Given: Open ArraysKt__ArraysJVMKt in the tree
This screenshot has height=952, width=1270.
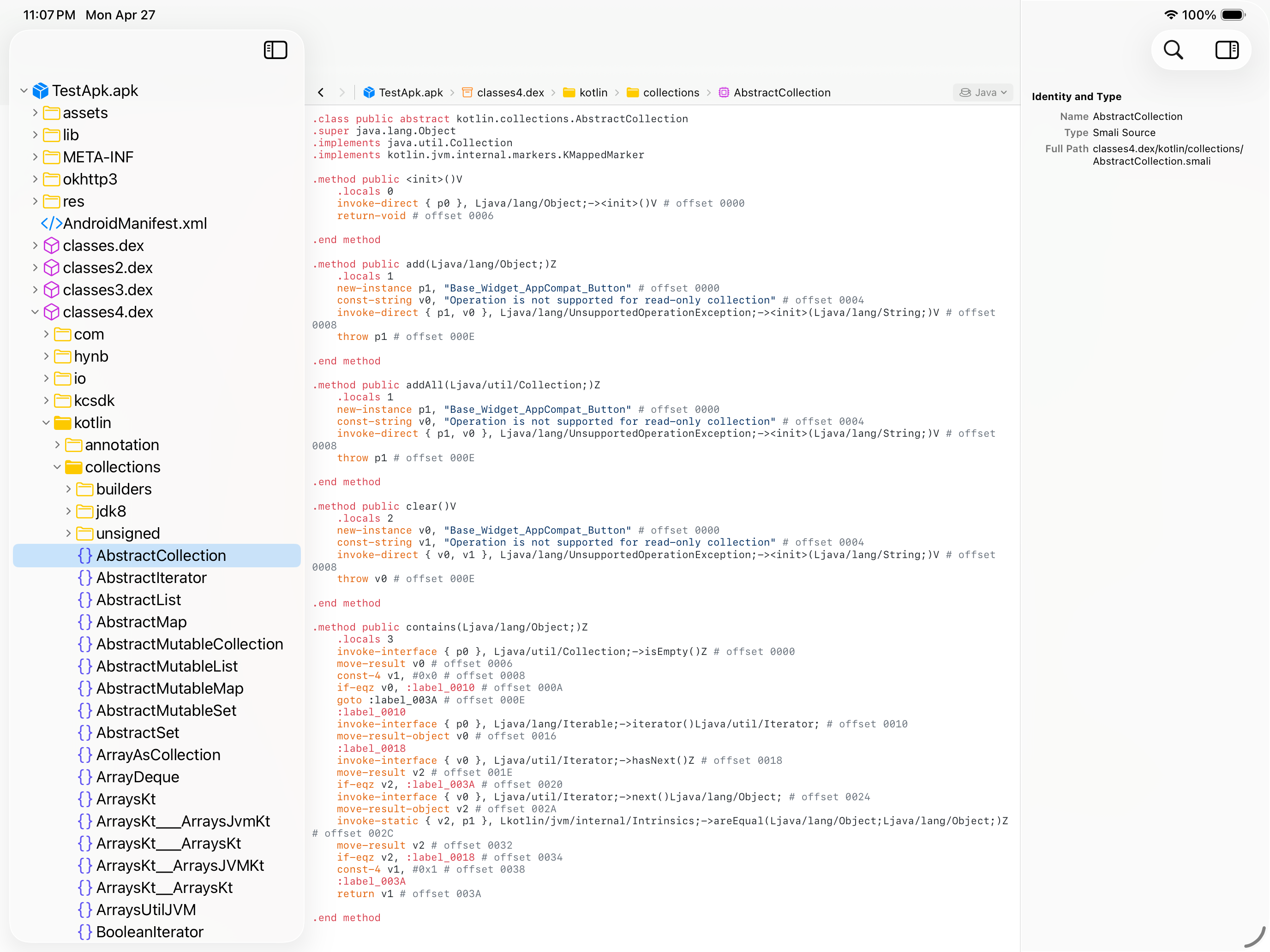Looking at the screenshot, I should (180, 865).
